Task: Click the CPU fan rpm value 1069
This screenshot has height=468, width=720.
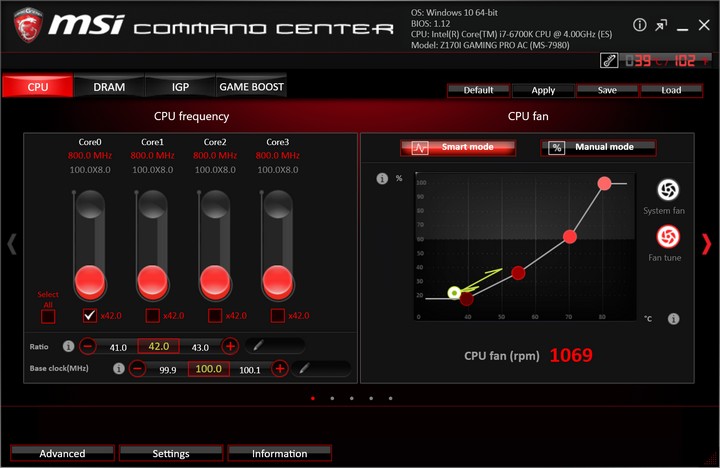Action: pyautogui.click(x=571, y=355)
